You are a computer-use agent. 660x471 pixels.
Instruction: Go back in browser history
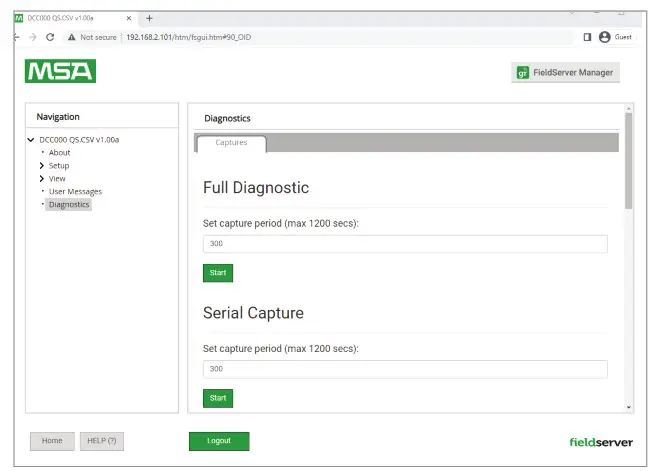[16, 37]
